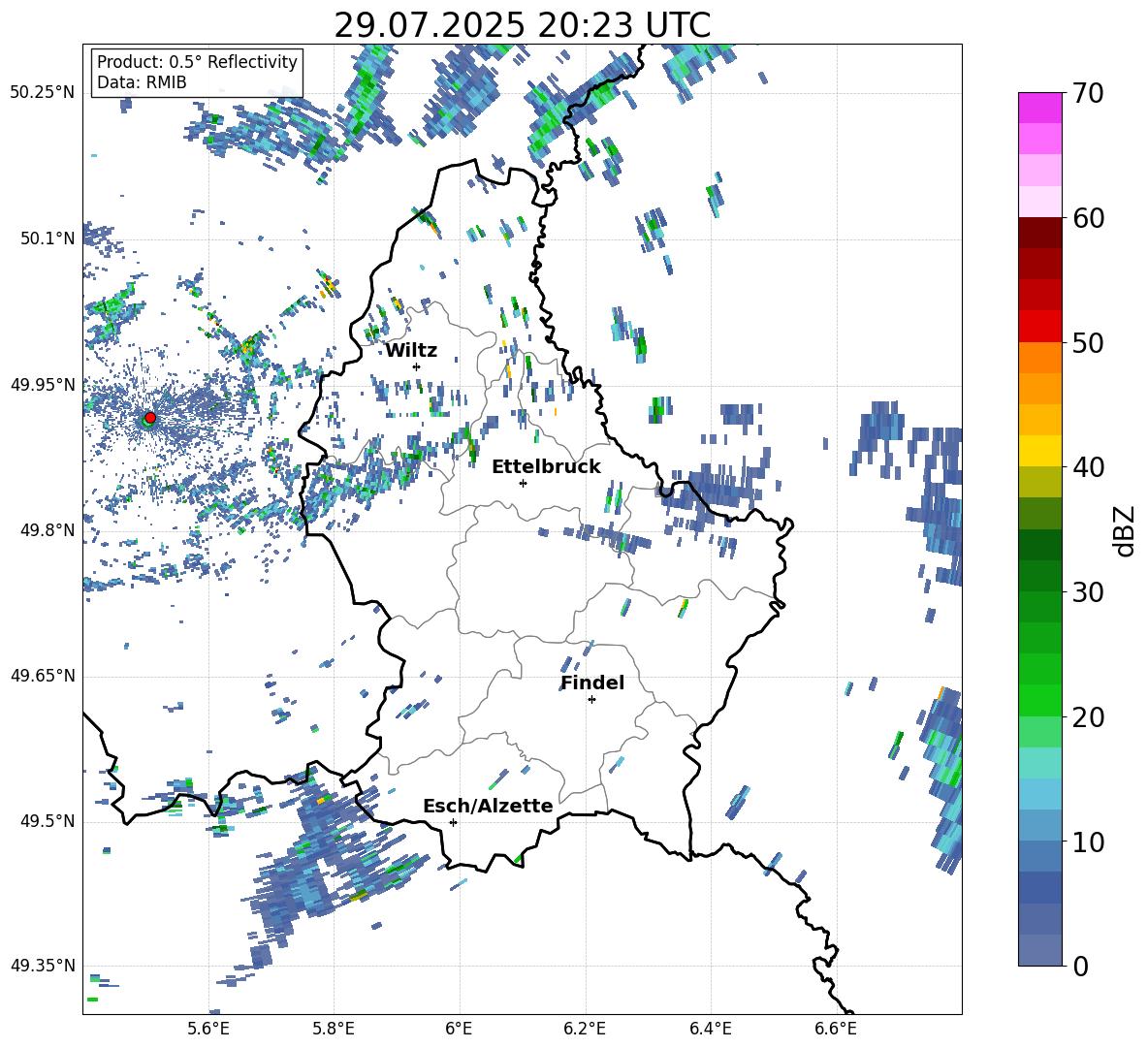1148x1048 pixels.
Task: Click the 70 tick on the colorbar
Action: pyautogui.click(x=1088, y=94)
